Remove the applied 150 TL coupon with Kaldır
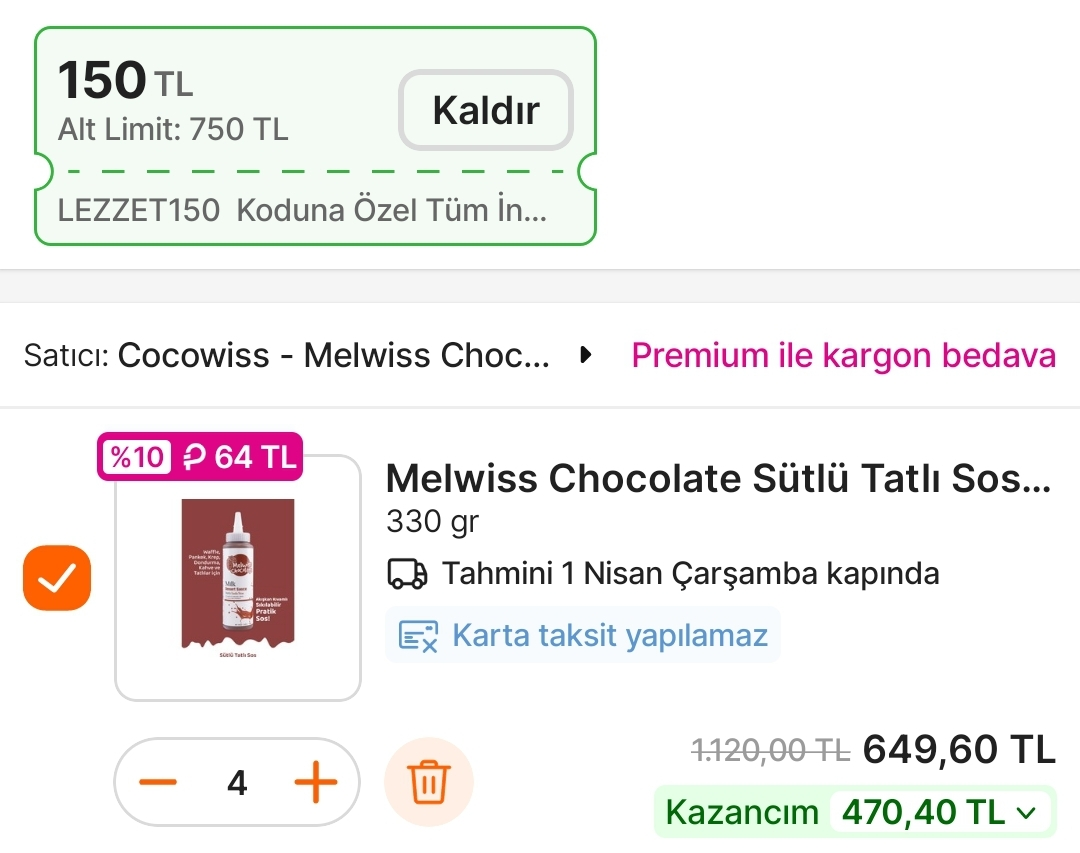Screen dimensions: 1080x853 (x=486, y=110)
